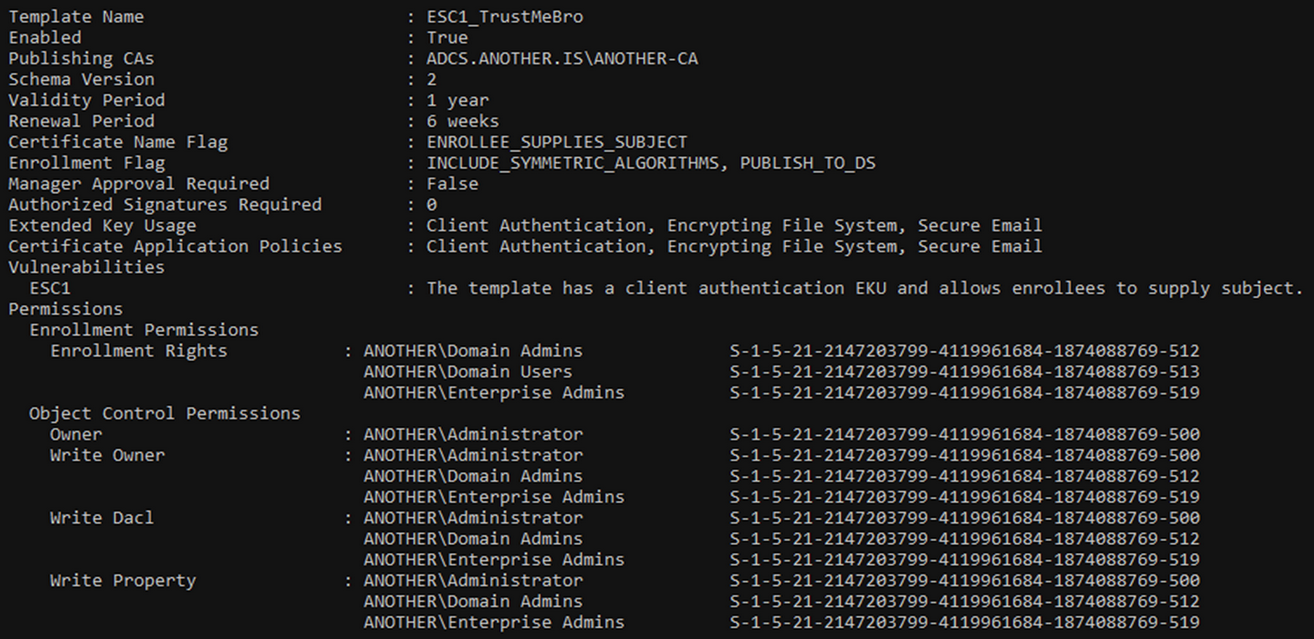Click the Manager Approval Required 'False' value

tap(452, 184)
